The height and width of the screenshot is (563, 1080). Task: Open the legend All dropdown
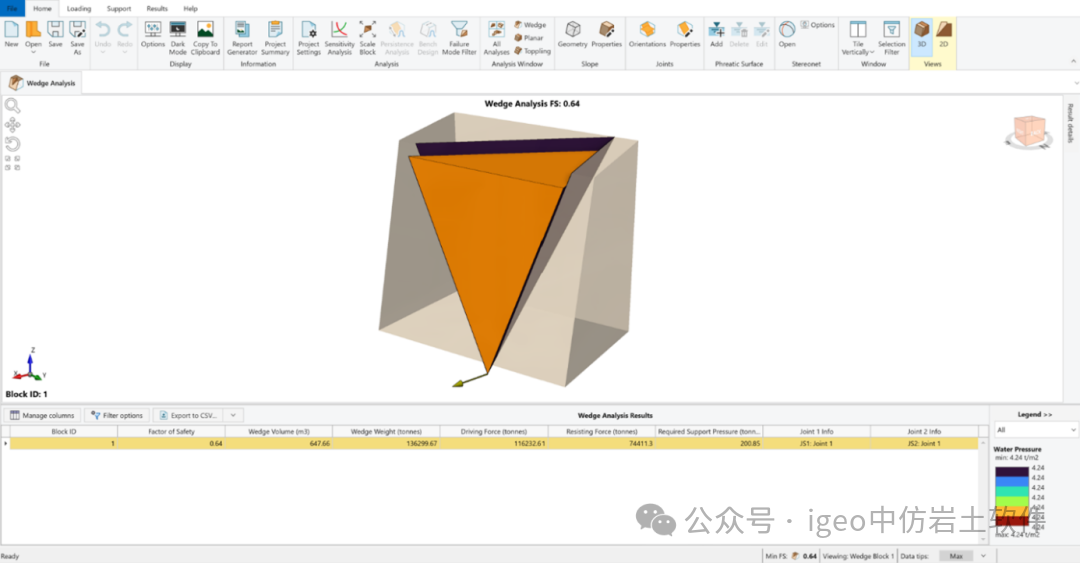click(x=1035, y=429)
